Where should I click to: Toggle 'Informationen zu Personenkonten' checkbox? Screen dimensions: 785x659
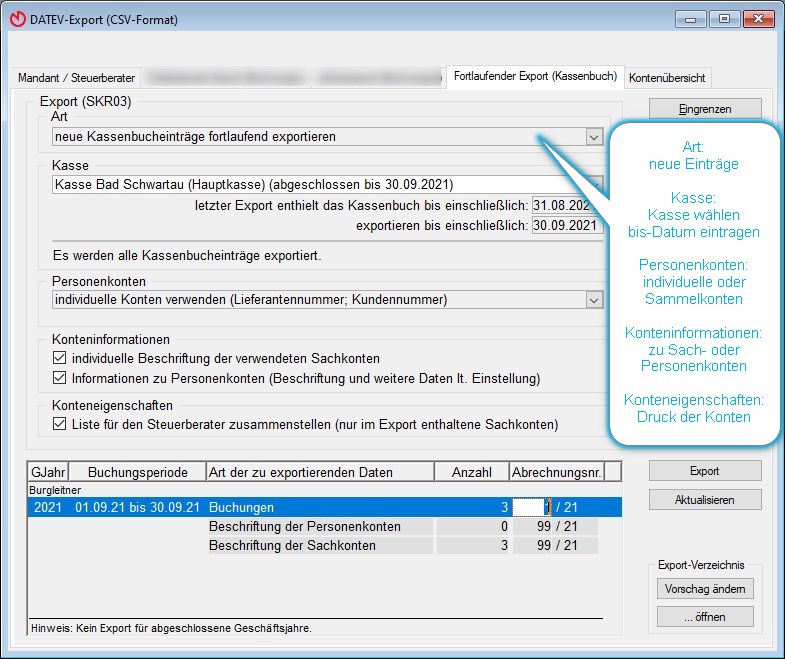pyautogui.click(x=59, y=378)
